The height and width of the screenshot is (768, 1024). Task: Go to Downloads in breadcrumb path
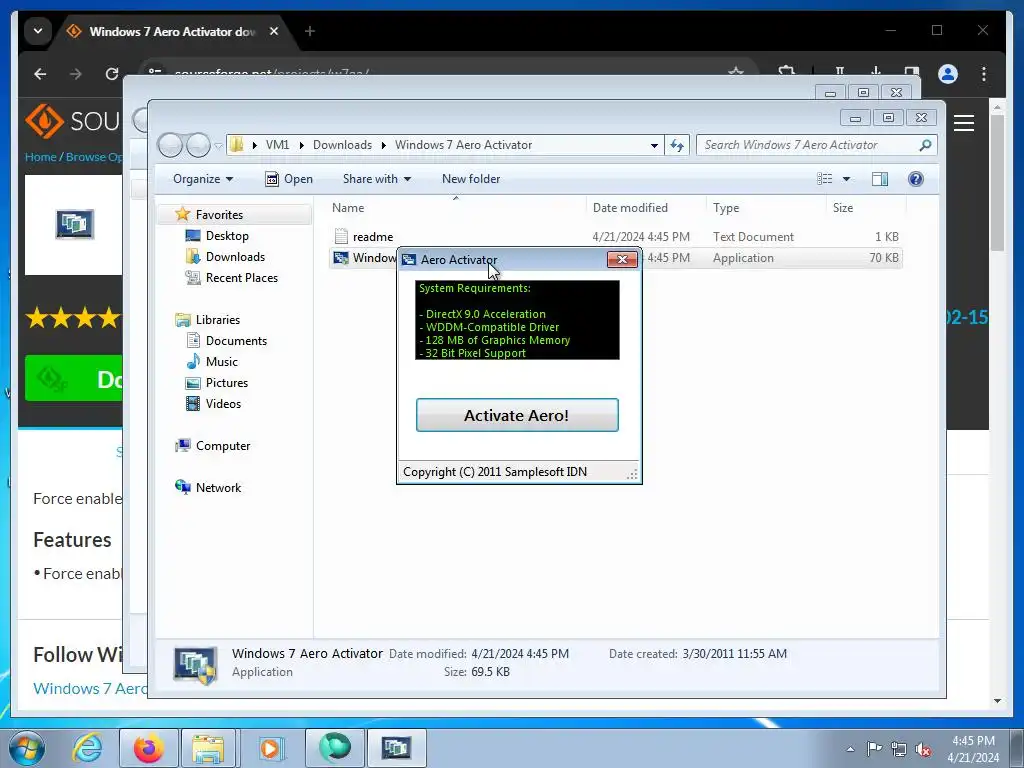(342, 145)
